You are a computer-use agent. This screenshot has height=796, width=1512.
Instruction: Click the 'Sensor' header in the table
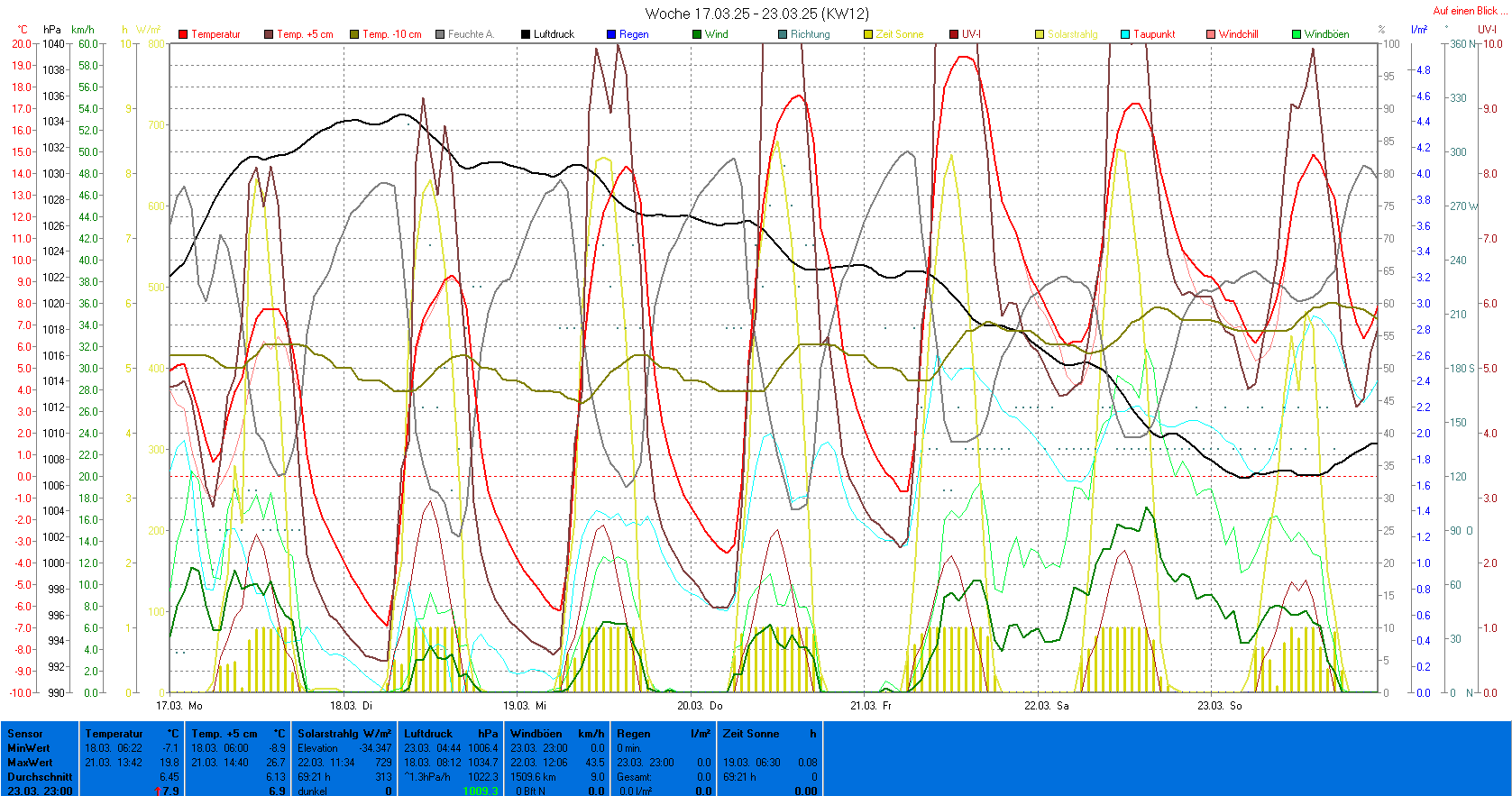click(x=25, y=734)
